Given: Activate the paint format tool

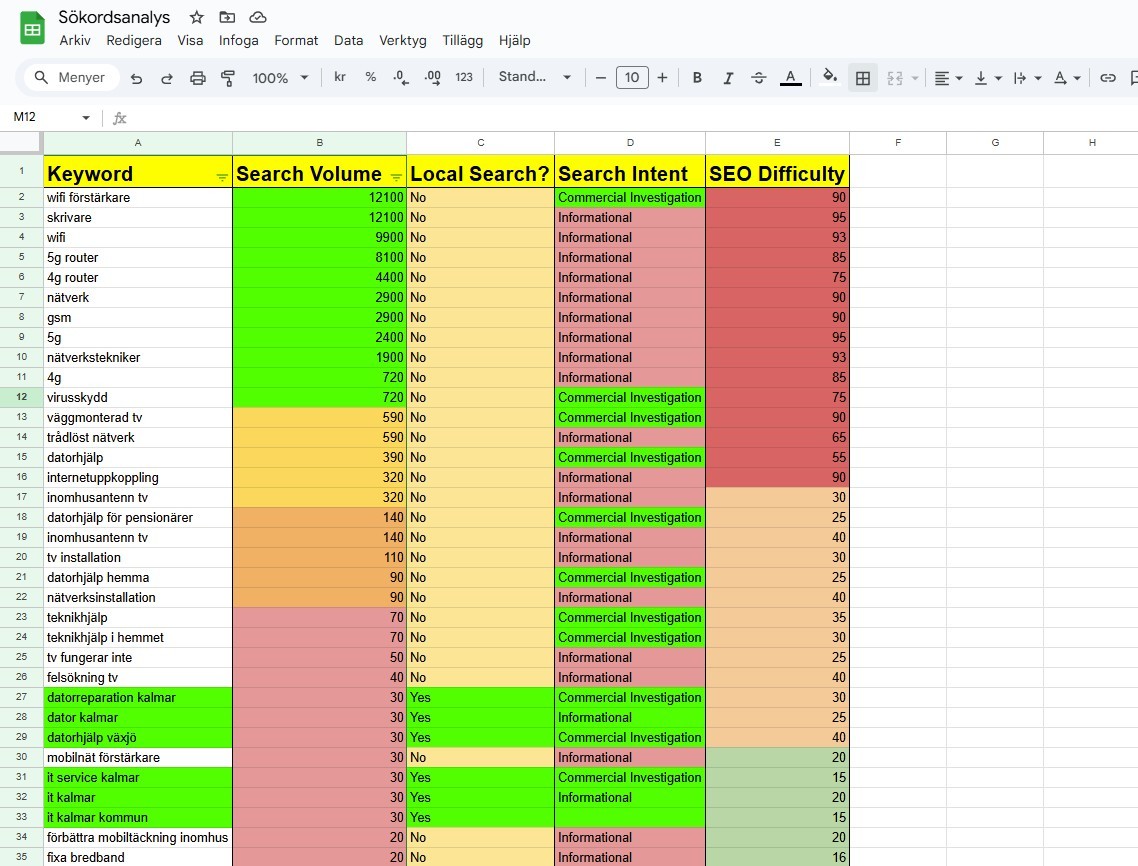Looking at the screenshot, I should [x=228, y=78].
